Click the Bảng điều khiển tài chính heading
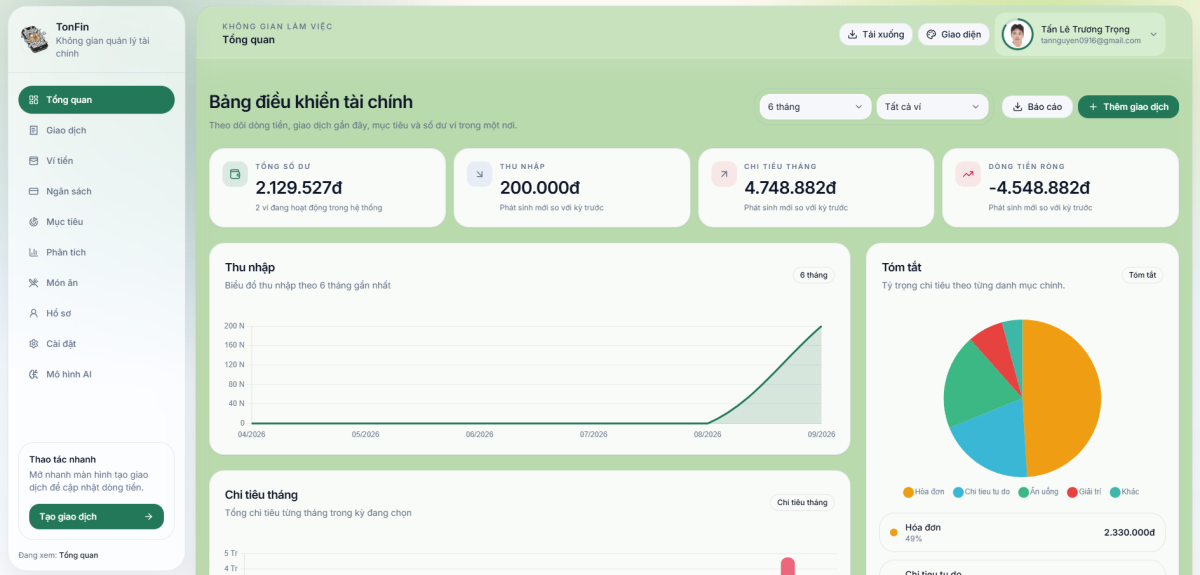This screenshot has width=1200, height=575. click(x=311, y=102)
